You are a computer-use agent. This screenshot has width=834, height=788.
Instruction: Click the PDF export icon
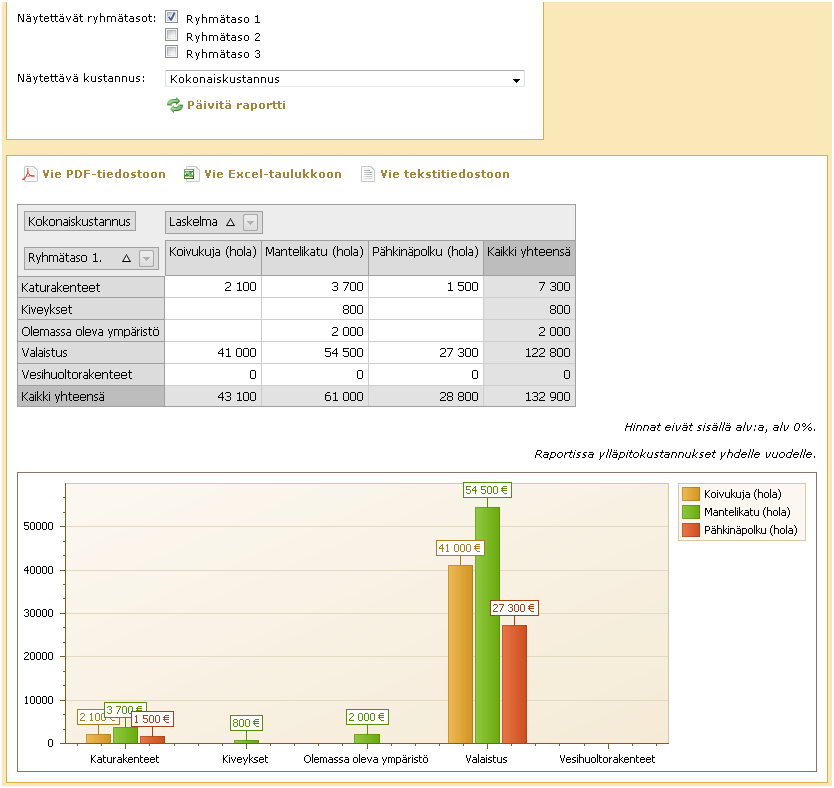(30, 174)
